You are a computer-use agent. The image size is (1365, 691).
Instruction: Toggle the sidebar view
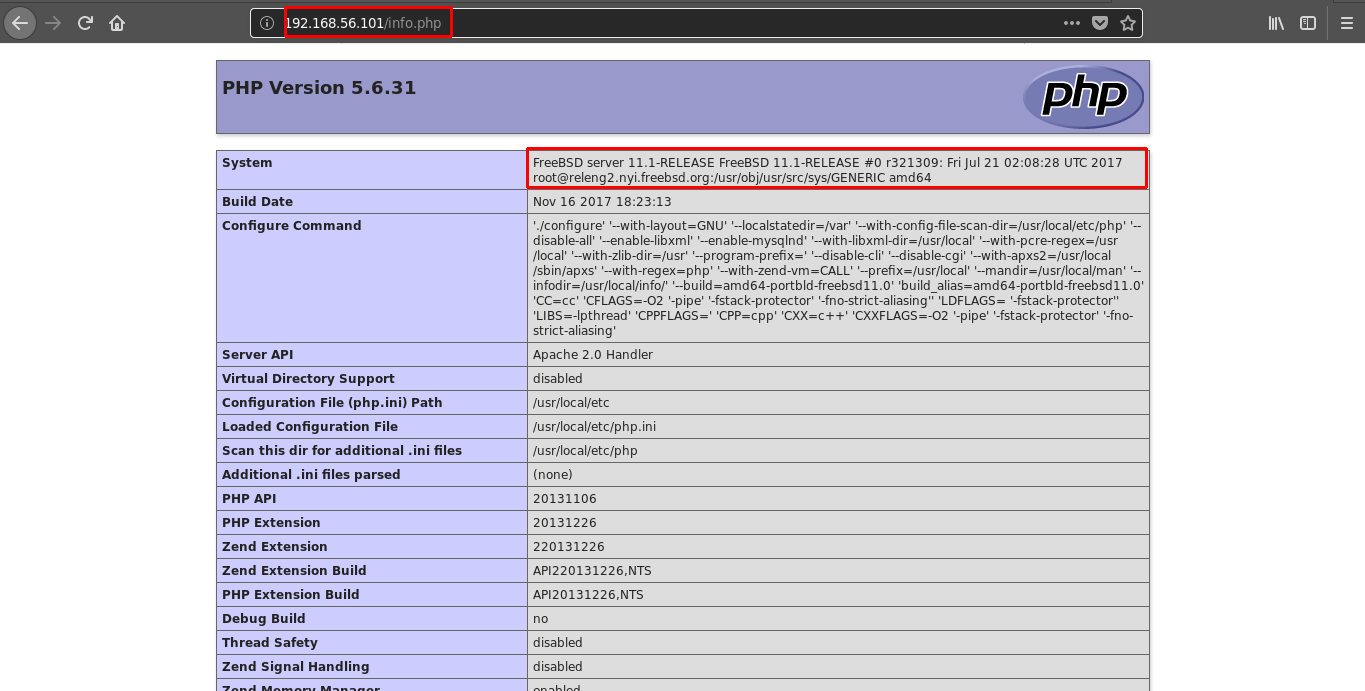[1308, 23]
